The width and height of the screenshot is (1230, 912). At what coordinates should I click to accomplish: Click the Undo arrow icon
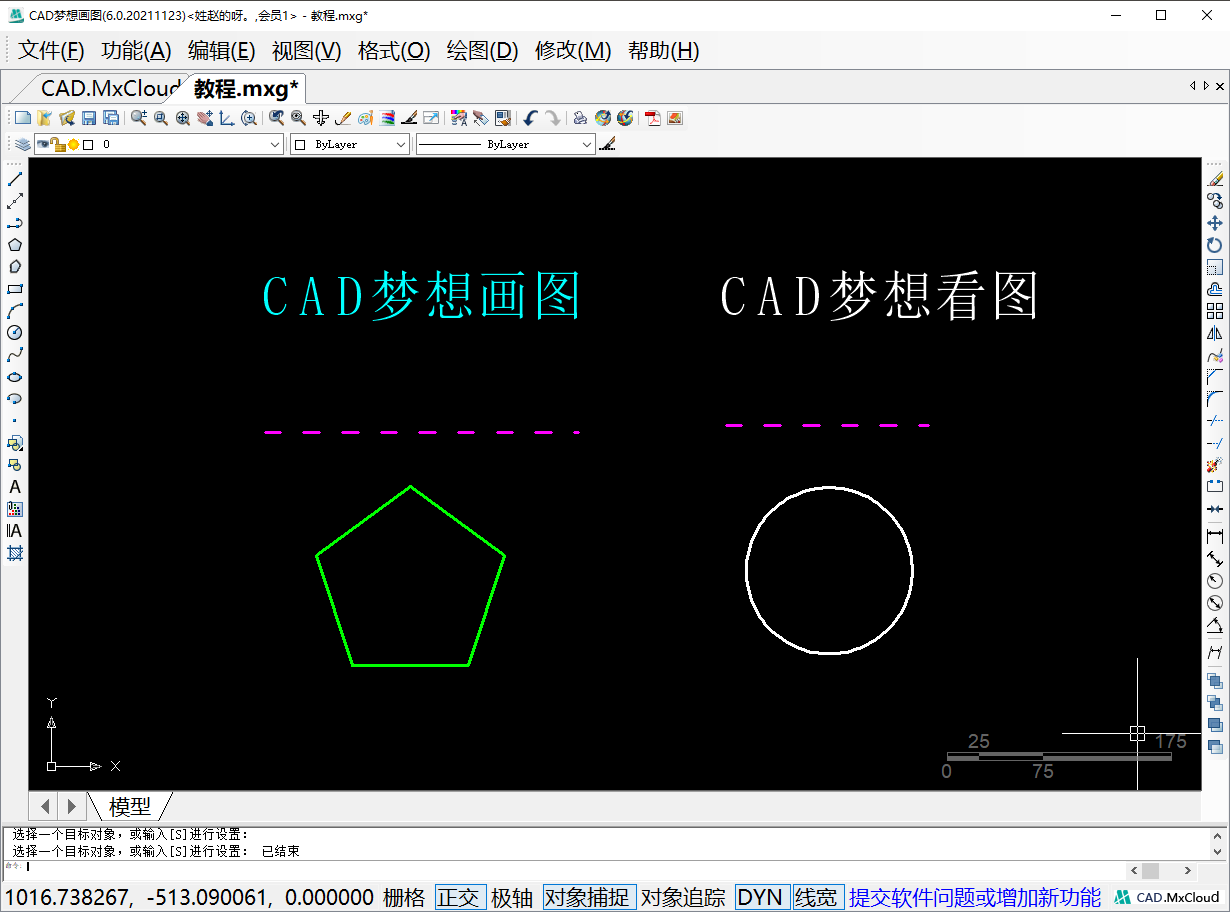click(530, 118)
